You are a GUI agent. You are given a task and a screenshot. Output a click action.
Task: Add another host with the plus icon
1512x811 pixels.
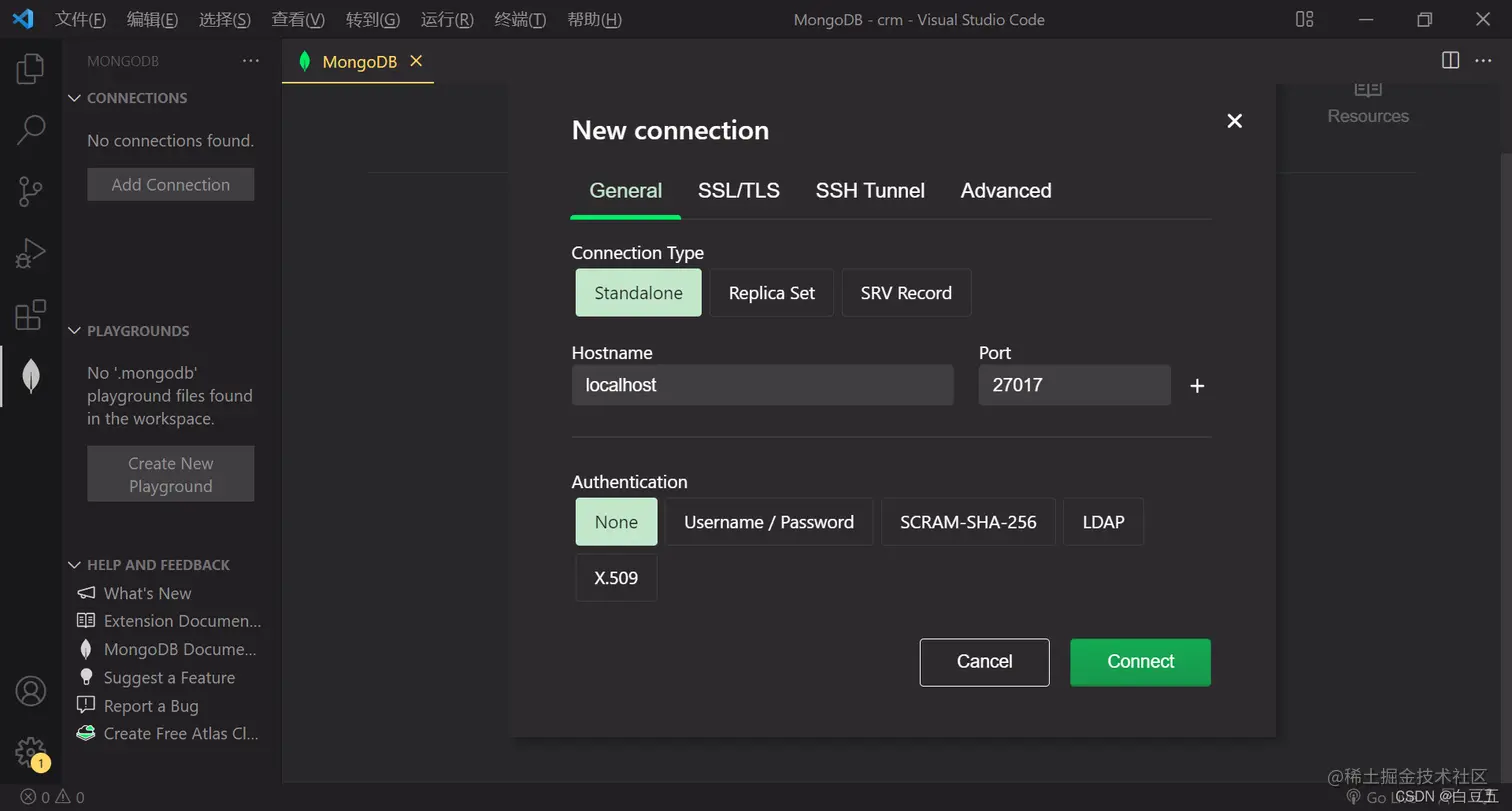coord(1197,386)
